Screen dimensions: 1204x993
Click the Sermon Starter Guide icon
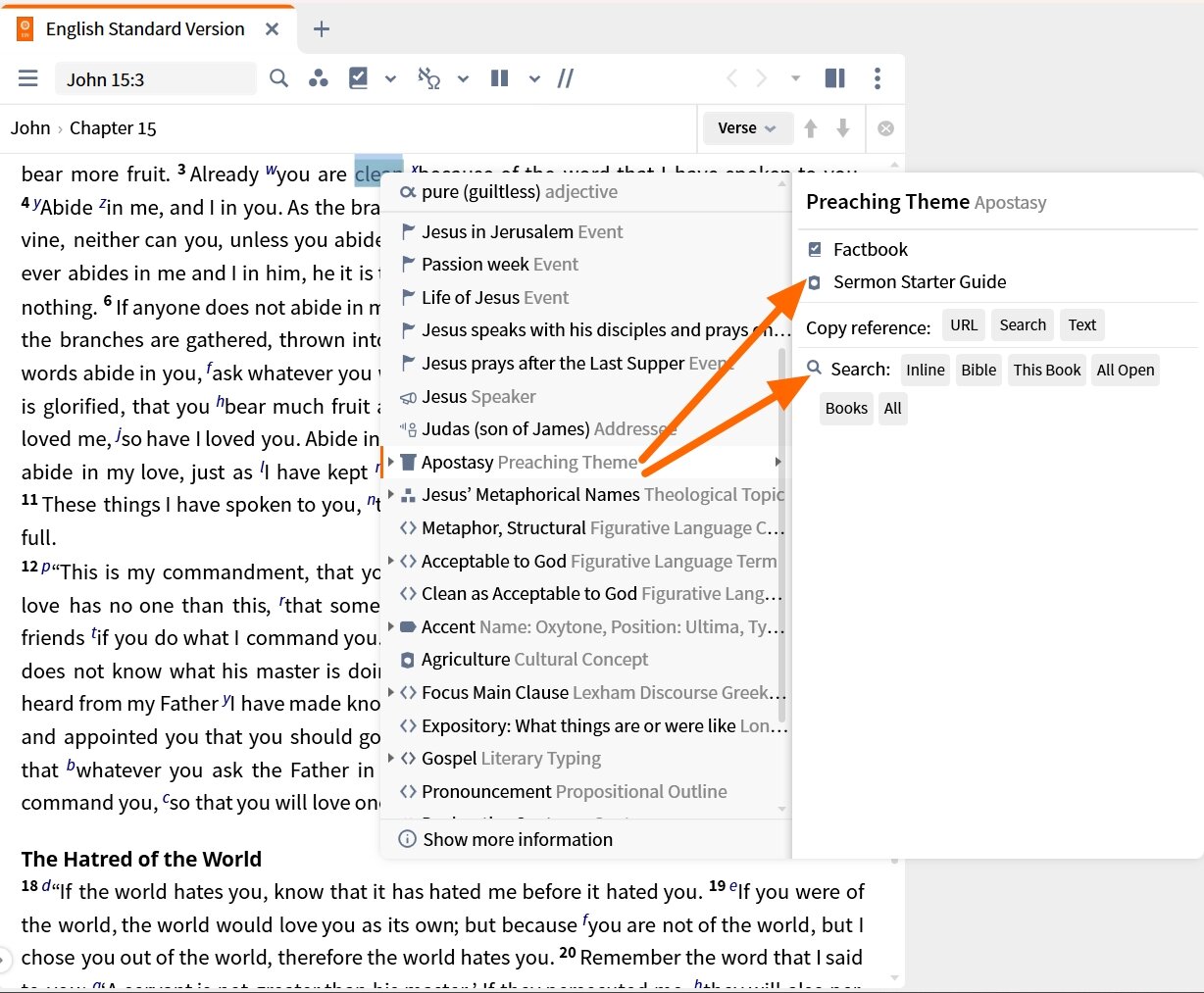pos(815,282)
